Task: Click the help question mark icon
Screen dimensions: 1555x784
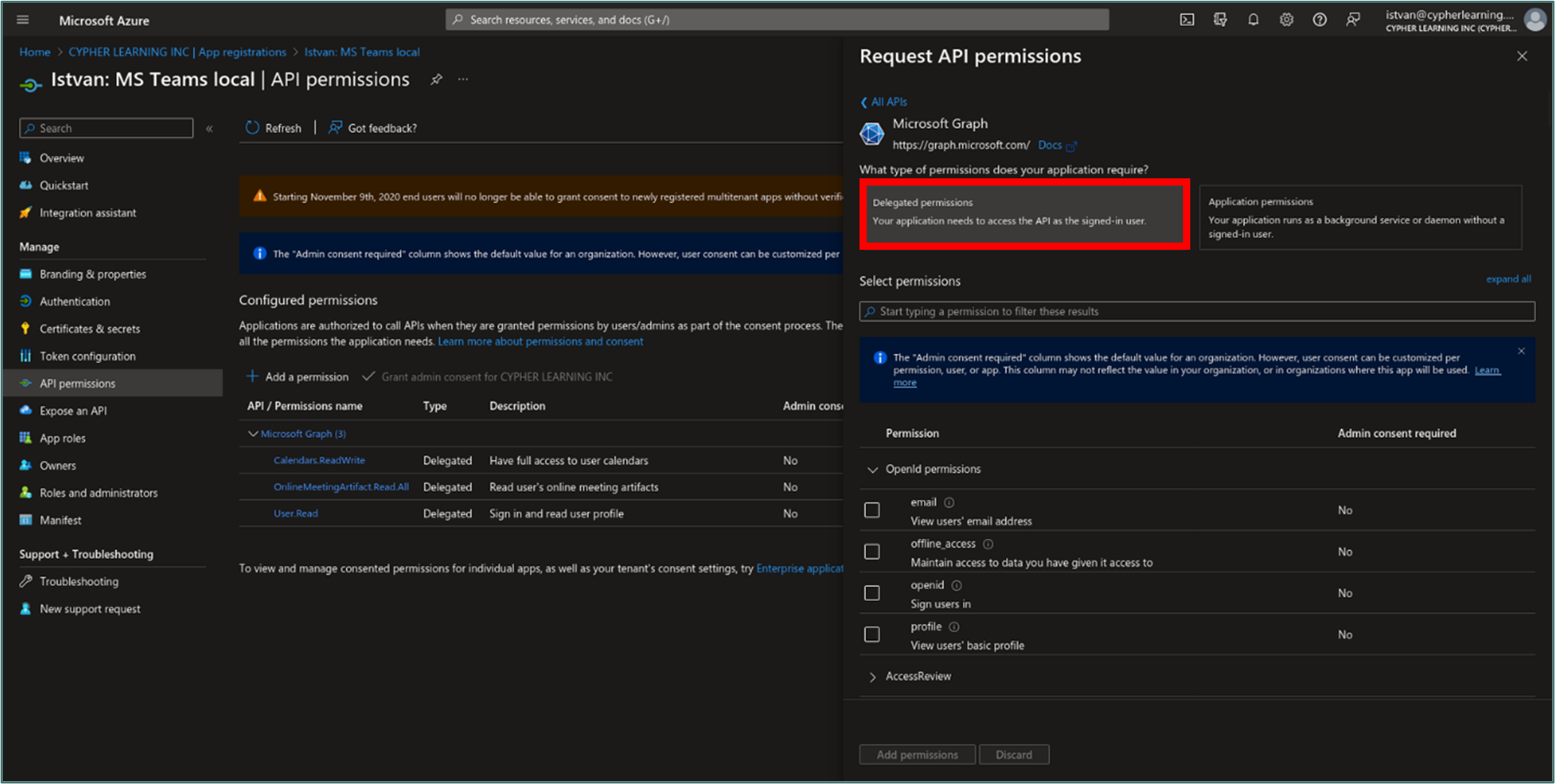Action: point(1320,19)
